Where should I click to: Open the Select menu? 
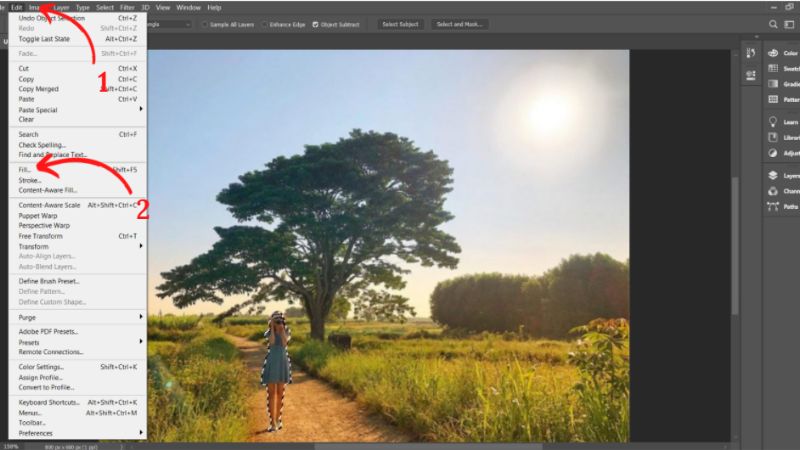[x=105, y=8]
